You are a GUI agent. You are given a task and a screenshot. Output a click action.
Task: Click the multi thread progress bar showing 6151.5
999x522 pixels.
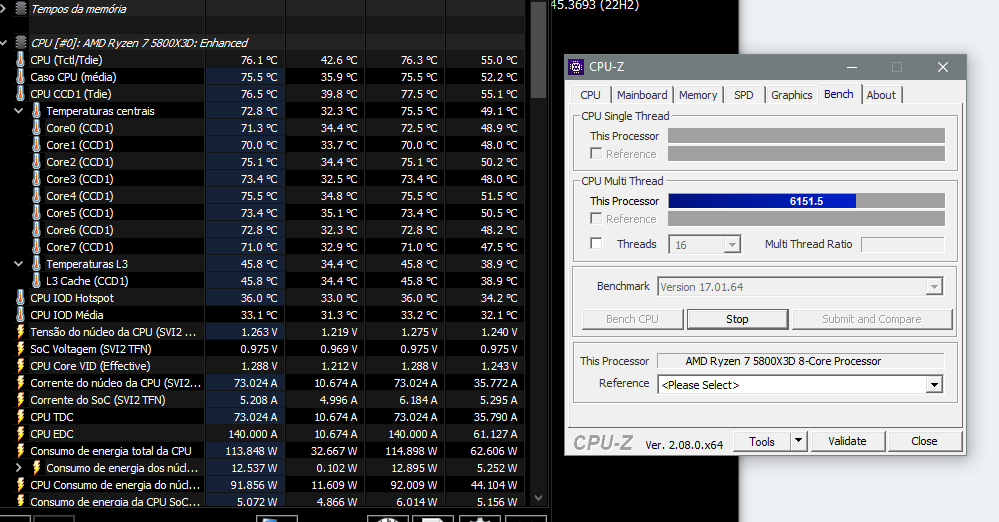(x=806, y=201)
